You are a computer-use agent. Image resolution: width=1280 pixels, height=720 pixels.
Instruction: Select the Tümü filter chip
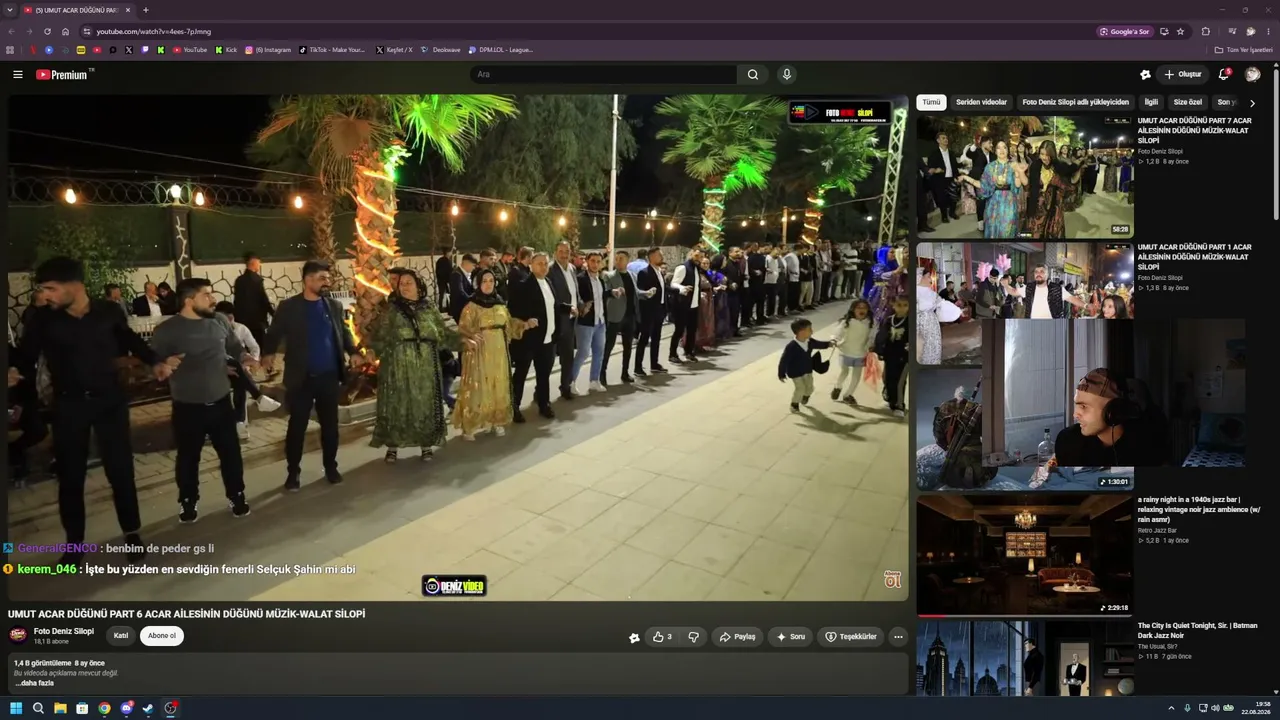[x=931, y=102]
